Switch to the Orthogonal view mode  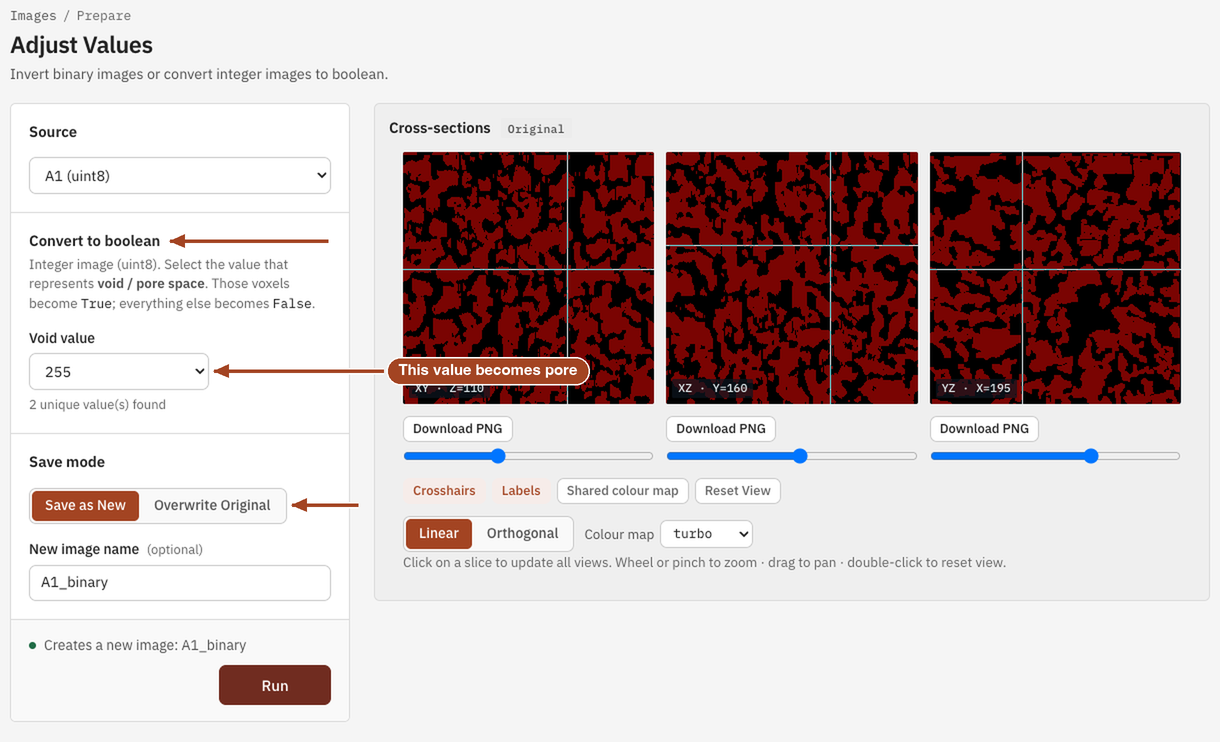(x=522, y=533)
